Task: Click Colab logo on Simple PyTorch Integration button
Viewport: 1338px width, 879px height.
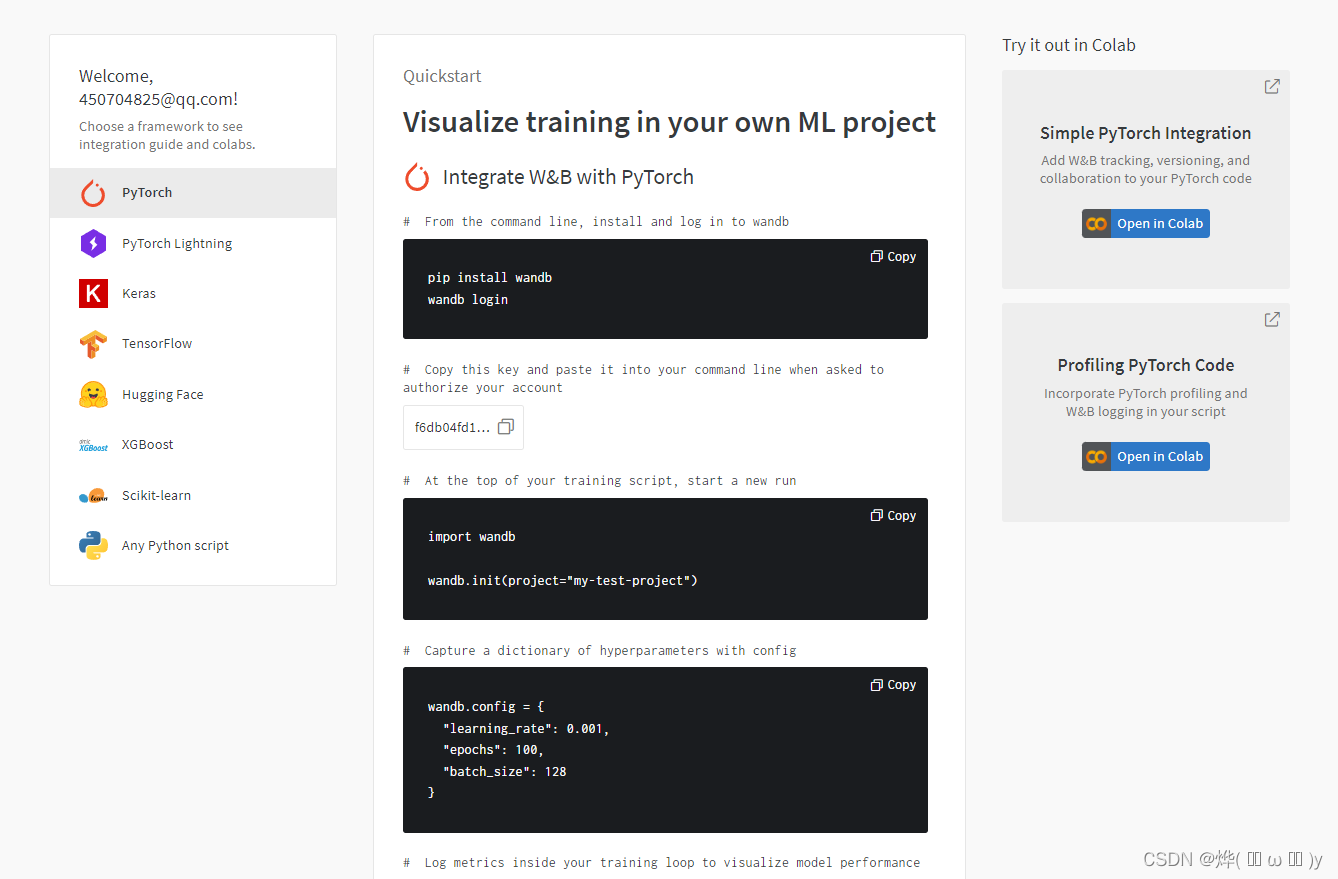Action: click(1097, 223)
